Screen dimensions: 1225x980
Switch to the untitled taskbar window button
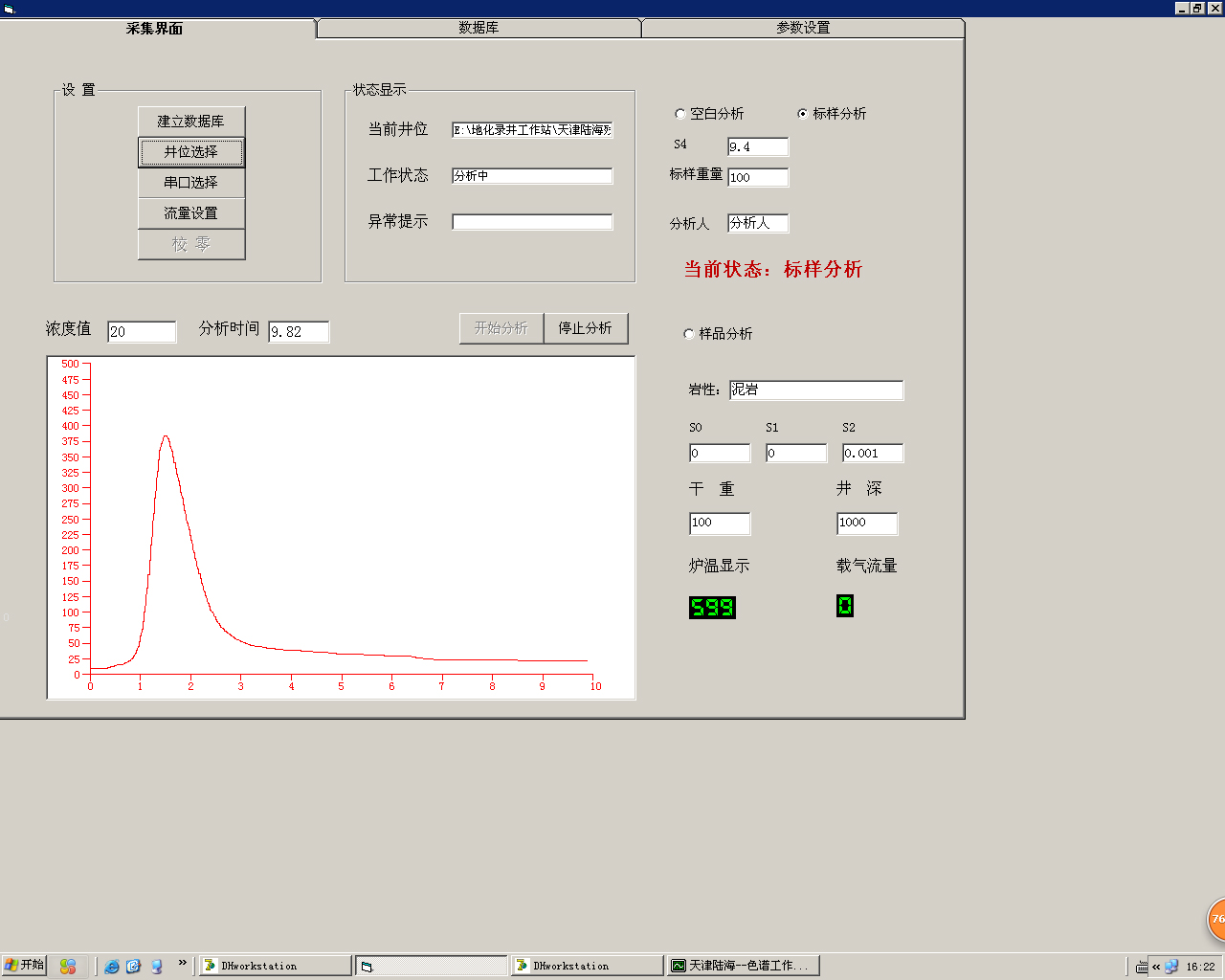432,966
